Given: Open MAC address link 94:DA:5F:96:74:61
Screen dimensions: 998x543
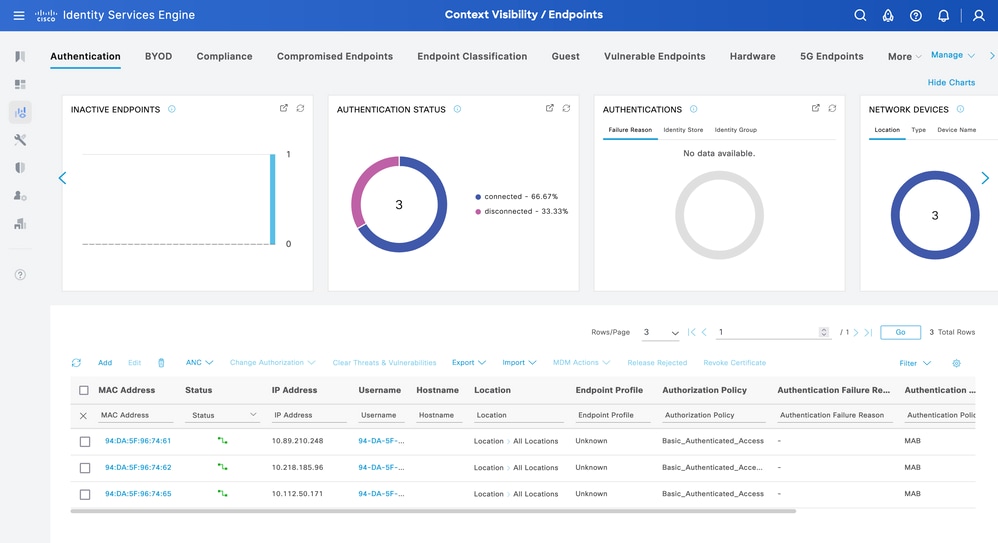Looking at the screenshot, I should (x=138, y=441).
